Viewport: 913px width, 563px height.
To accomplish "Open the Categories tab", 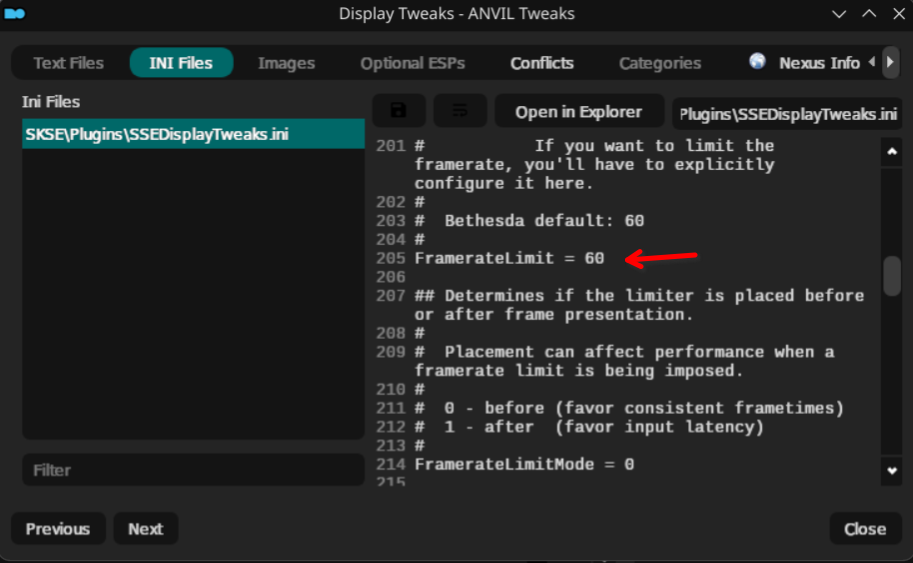I will 659,63.
